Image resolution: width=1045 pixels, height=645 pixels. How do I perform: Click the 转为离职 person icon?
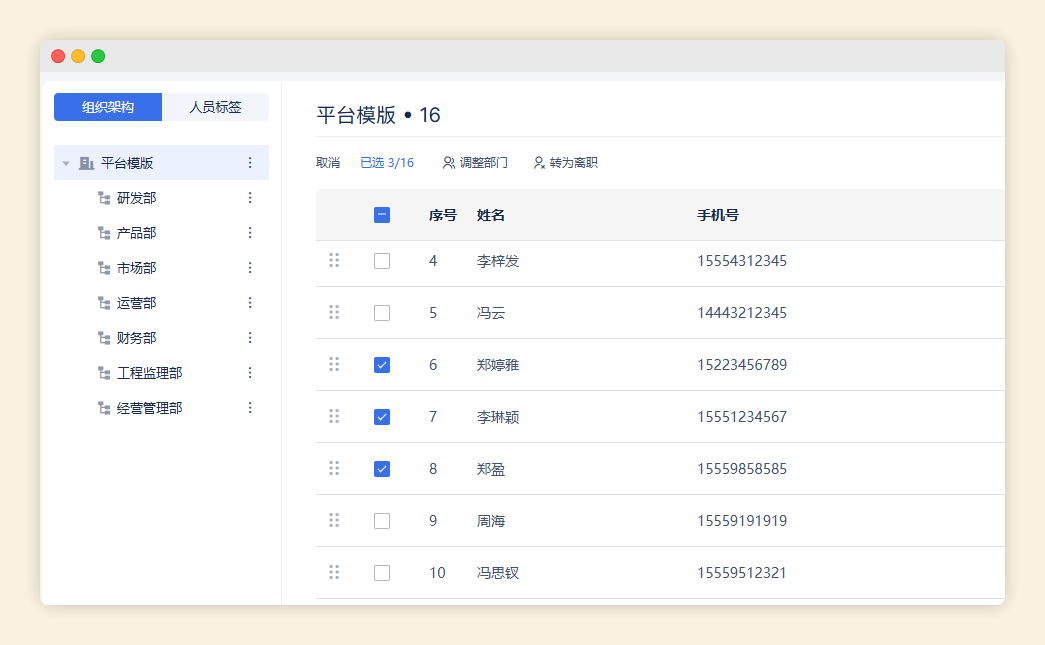point(539,163)
